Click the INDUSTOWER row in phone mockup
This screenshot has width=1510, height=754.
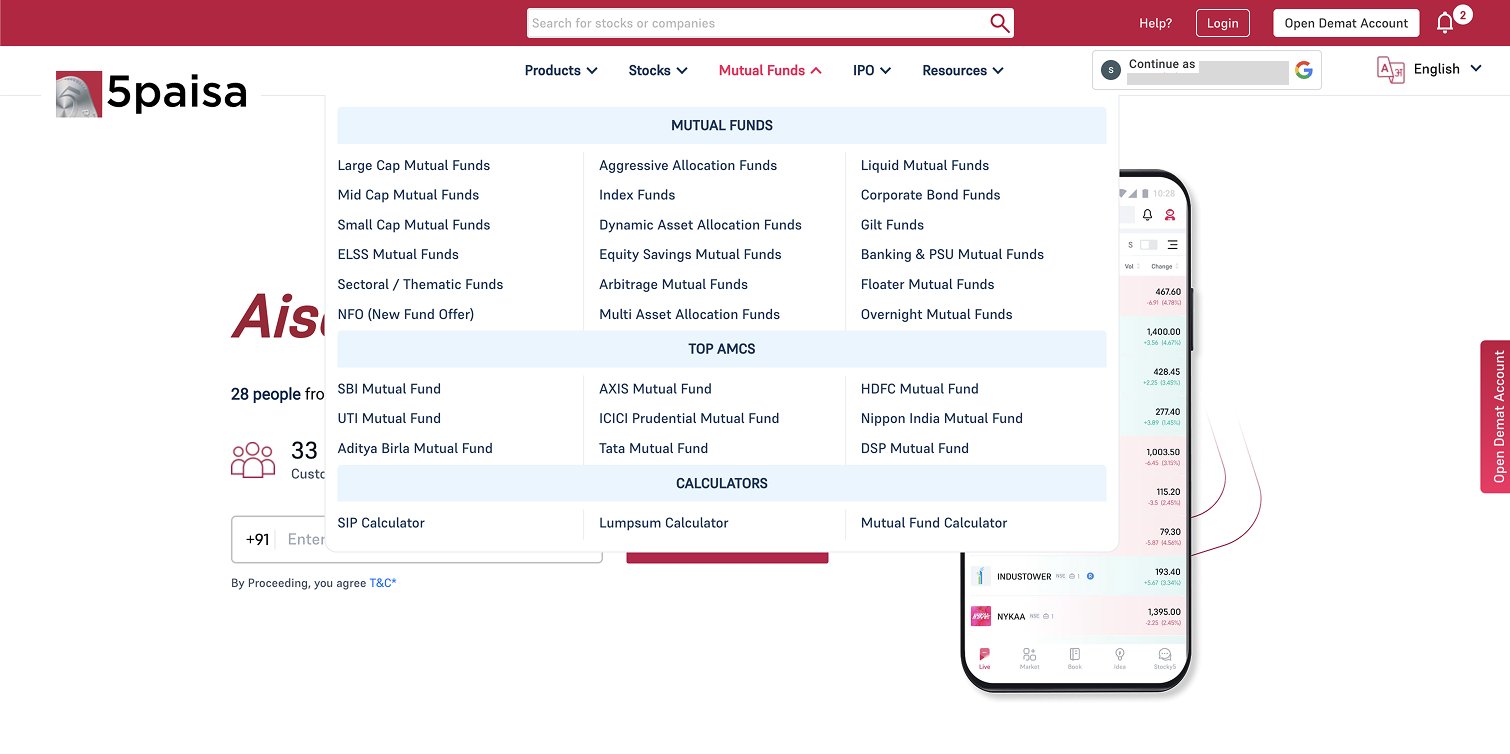point(1076,576)
